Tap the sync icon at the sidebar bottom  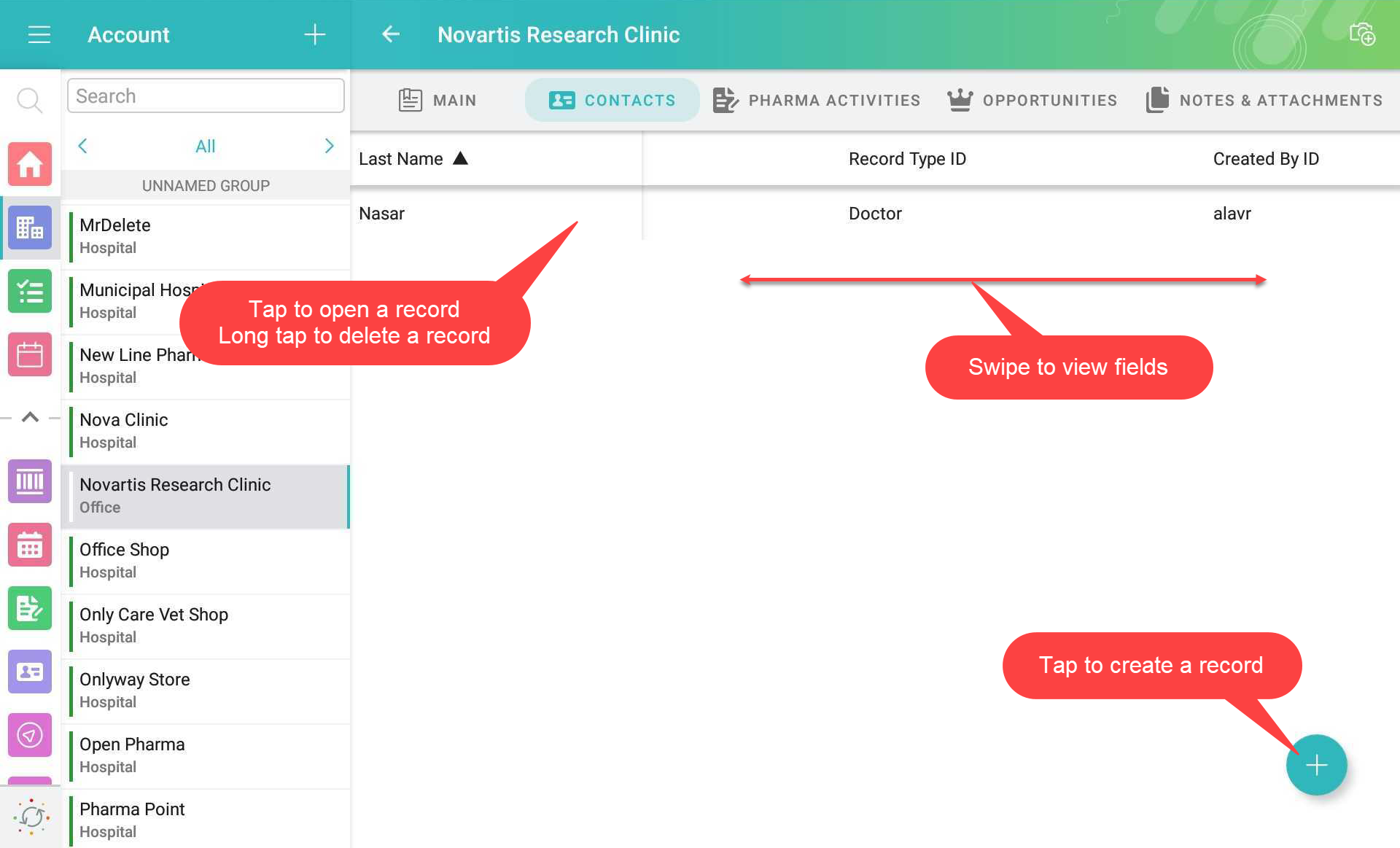coord(31,817)
